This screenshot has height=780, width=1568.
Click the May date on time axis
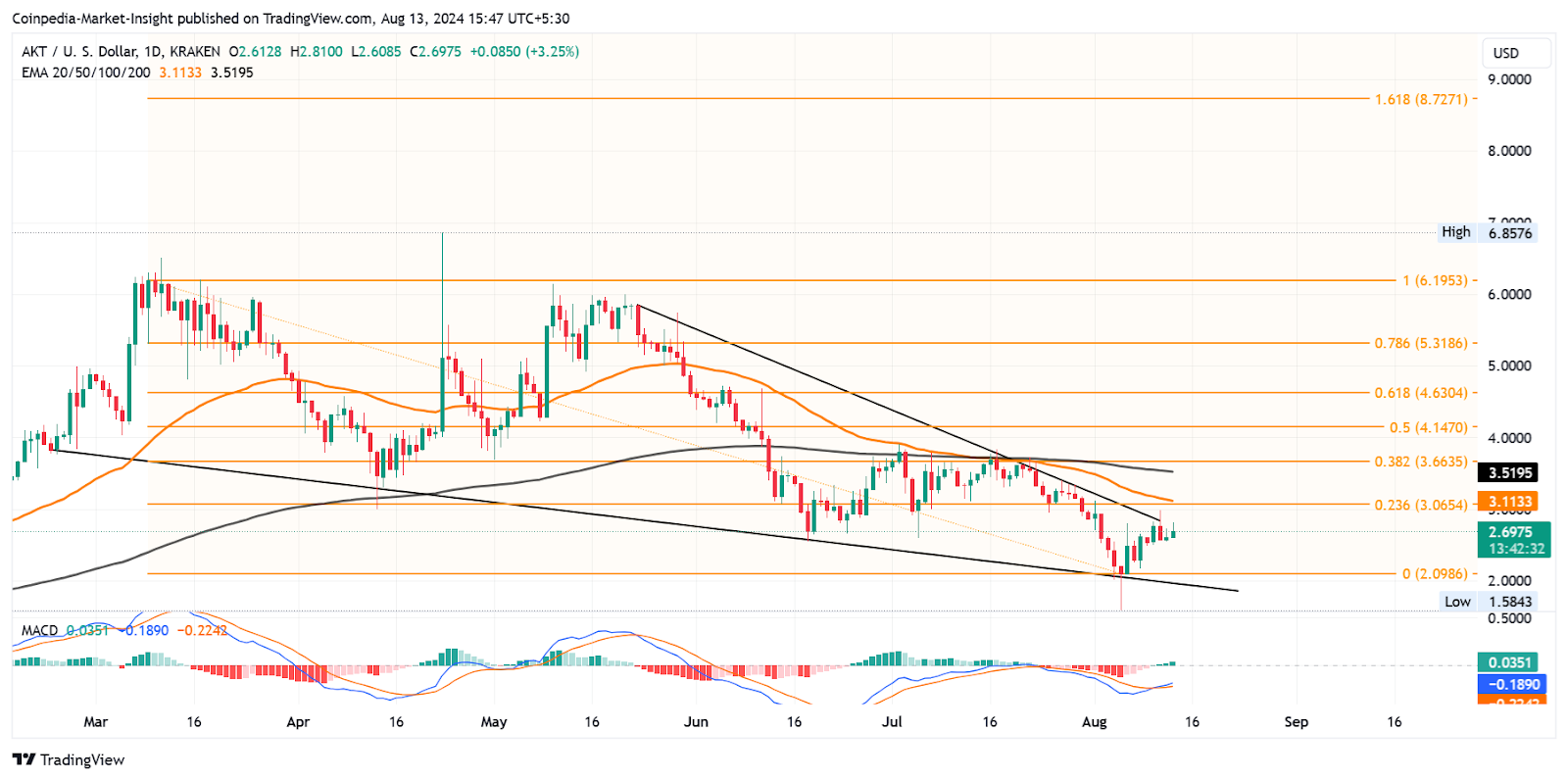494,722
